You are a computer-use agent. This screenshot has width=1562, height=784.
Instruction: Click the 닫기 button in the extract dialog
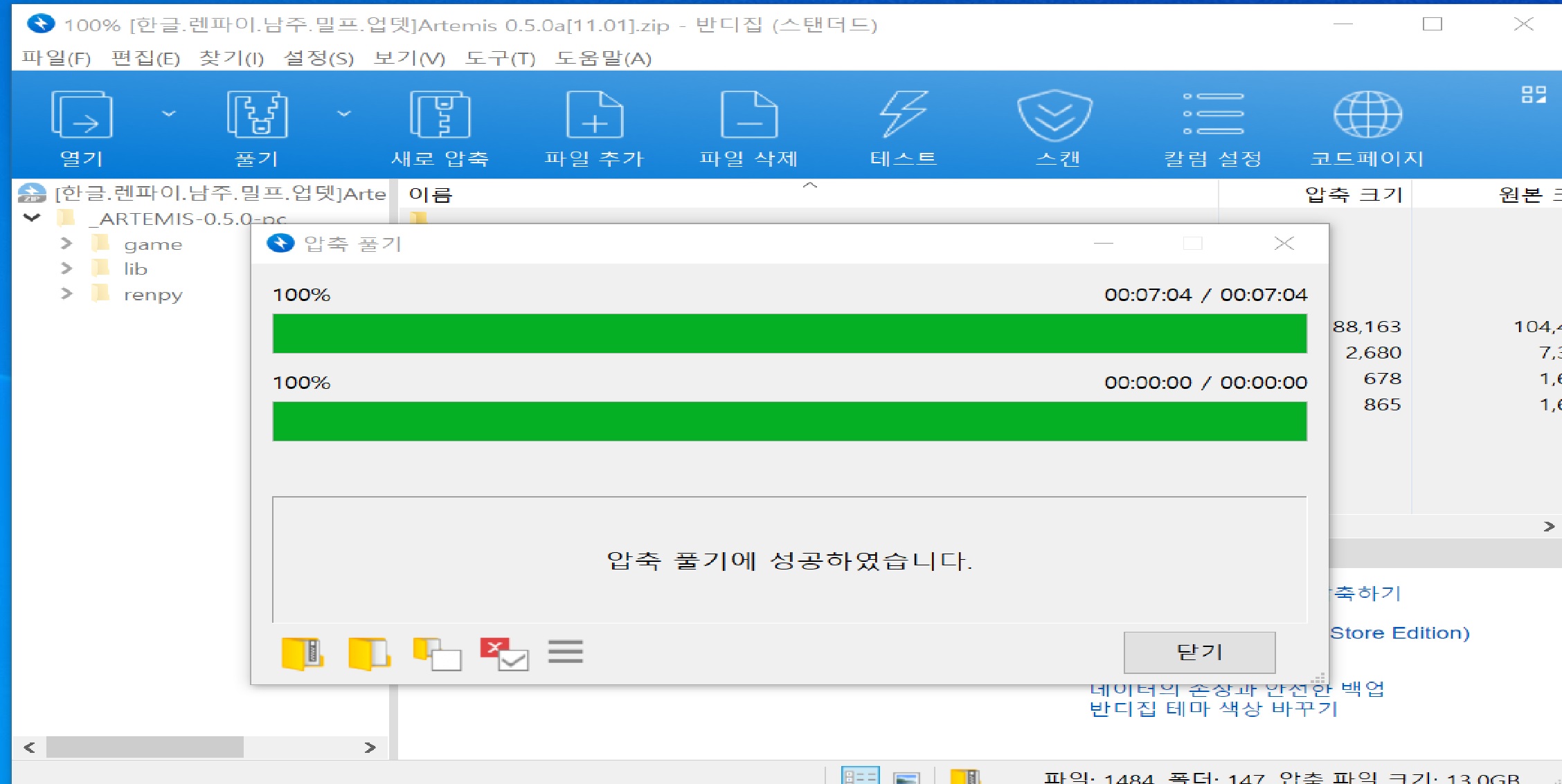1199,652
